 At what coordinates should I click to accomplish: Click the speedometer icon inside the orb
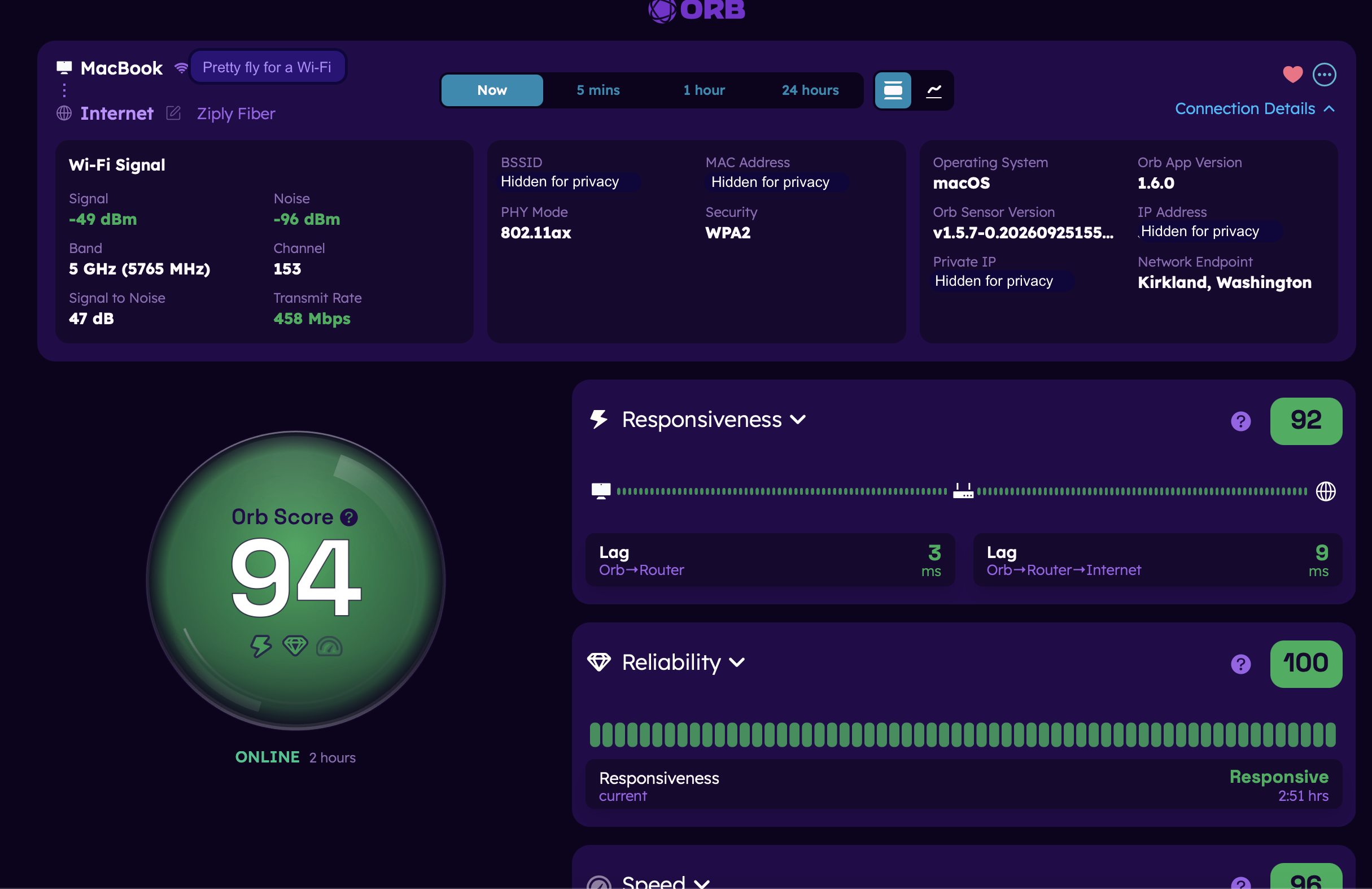[x=329, y=646]
